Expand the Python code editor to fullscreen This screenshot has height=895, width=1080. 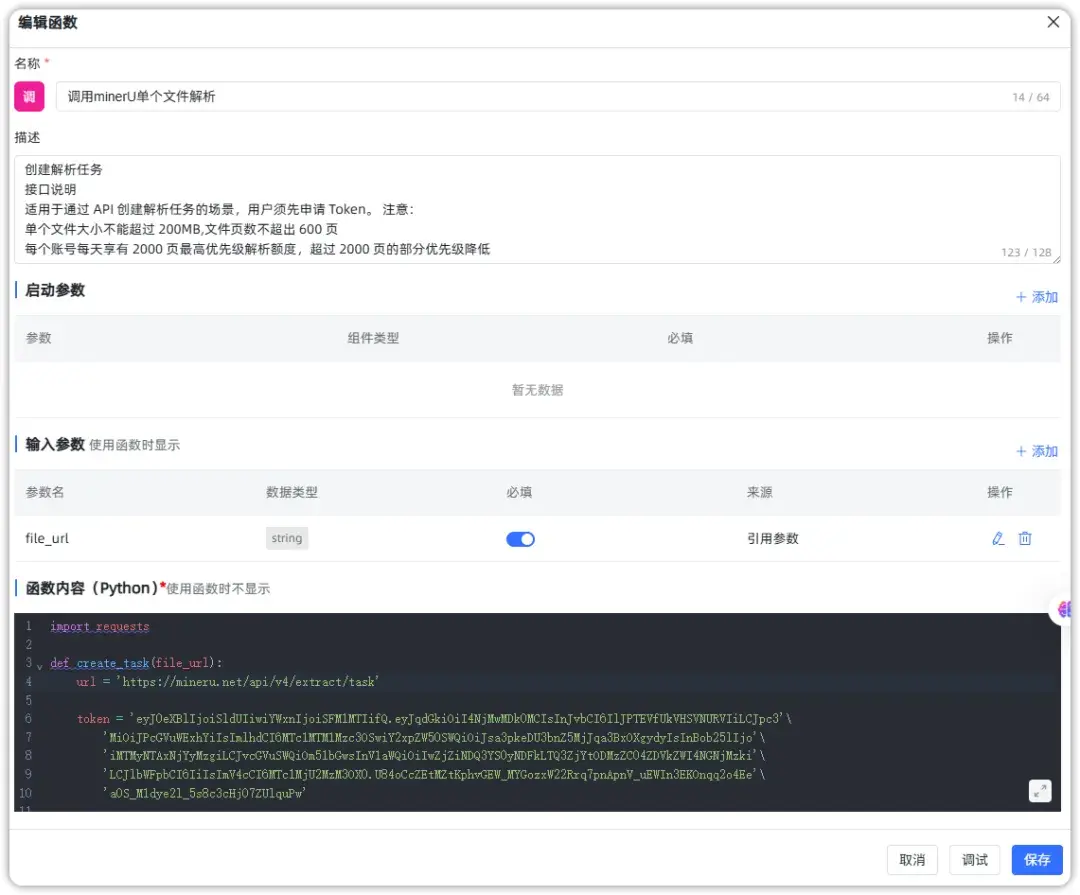pos(1040,790)
